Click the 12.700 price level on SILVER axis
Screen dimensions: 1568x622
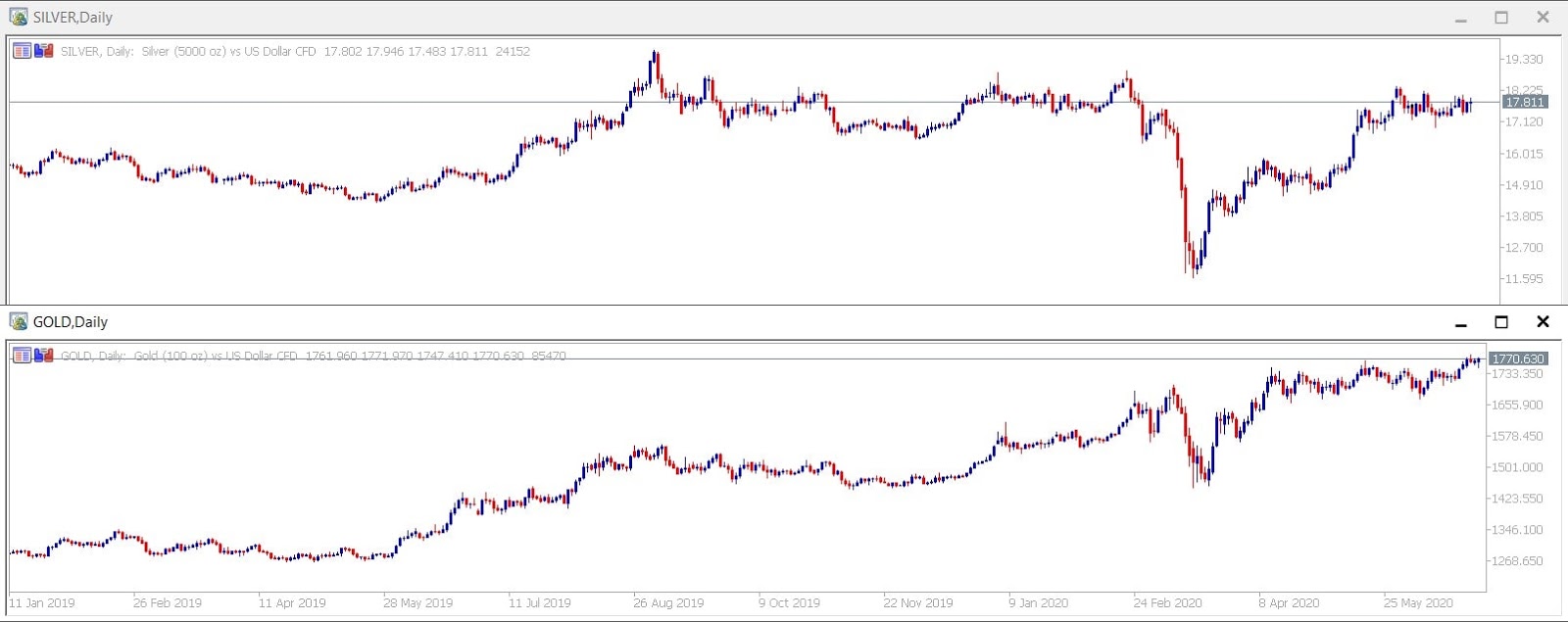click(x=1524, y=248)
